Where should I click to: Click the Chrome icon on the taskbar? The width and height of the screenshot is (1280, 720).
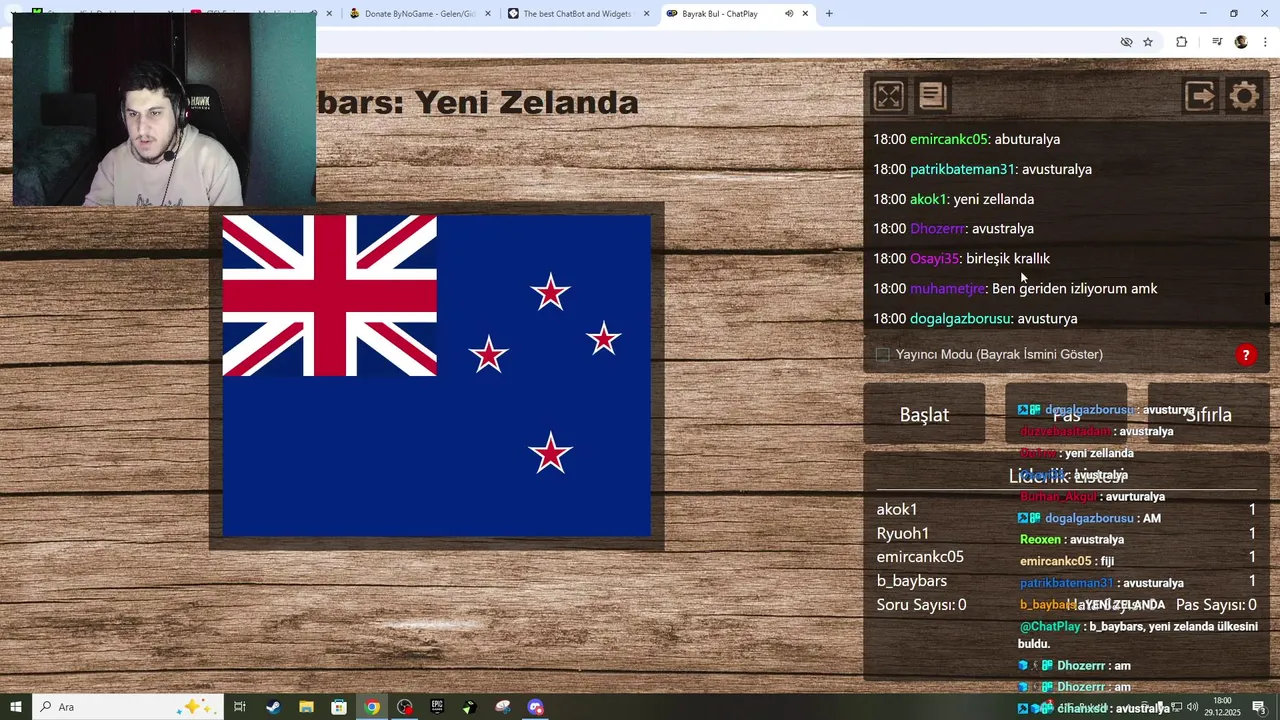[372, 707]
